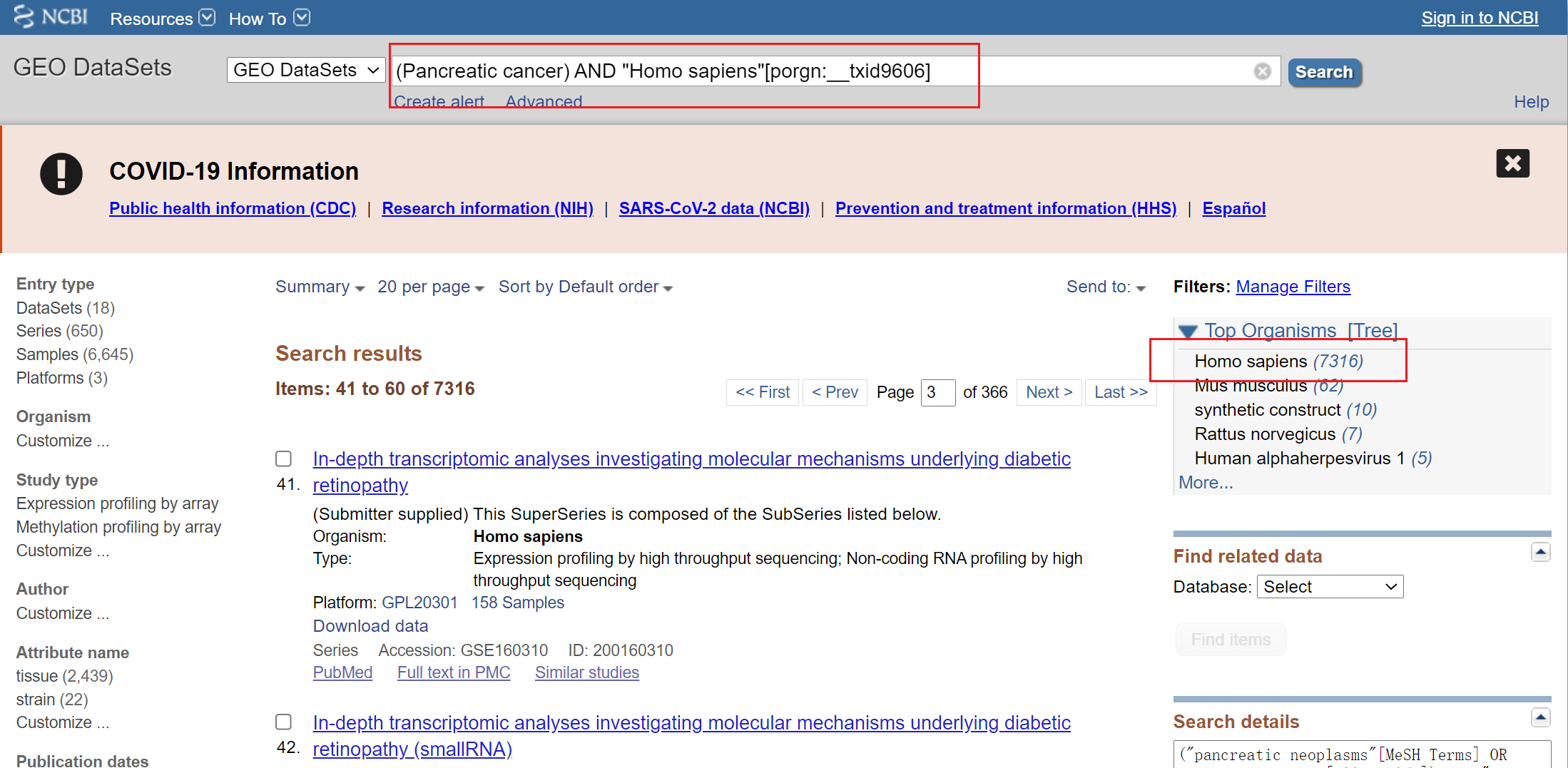
Task: Open PubMed link for result 41
Action: click(342, 672)
